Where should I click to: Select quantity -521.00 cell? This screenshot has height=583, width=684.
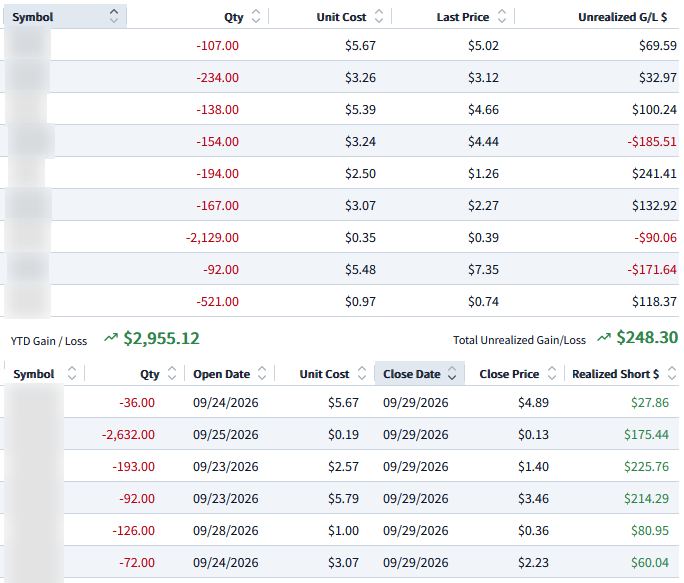click(x=217, y=302)
